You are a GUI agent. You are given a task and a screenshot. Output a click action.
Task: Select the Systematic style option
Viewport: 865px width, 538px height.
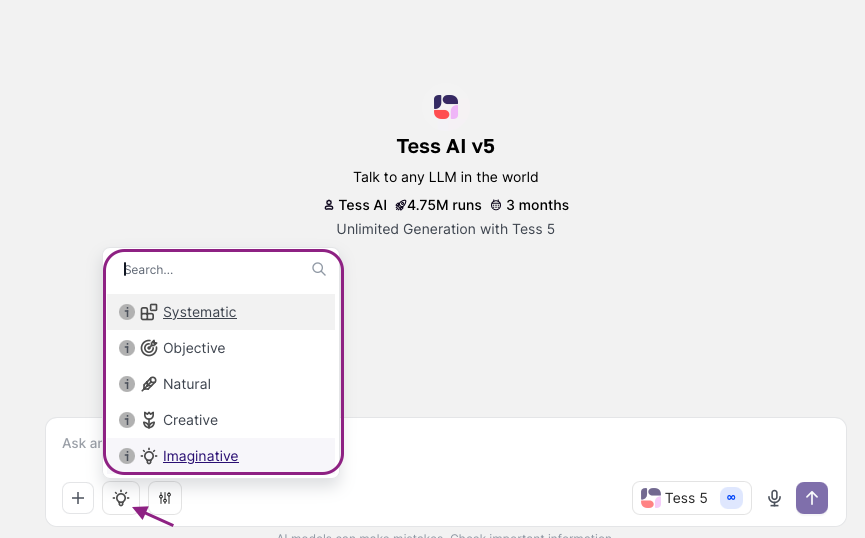221,312
